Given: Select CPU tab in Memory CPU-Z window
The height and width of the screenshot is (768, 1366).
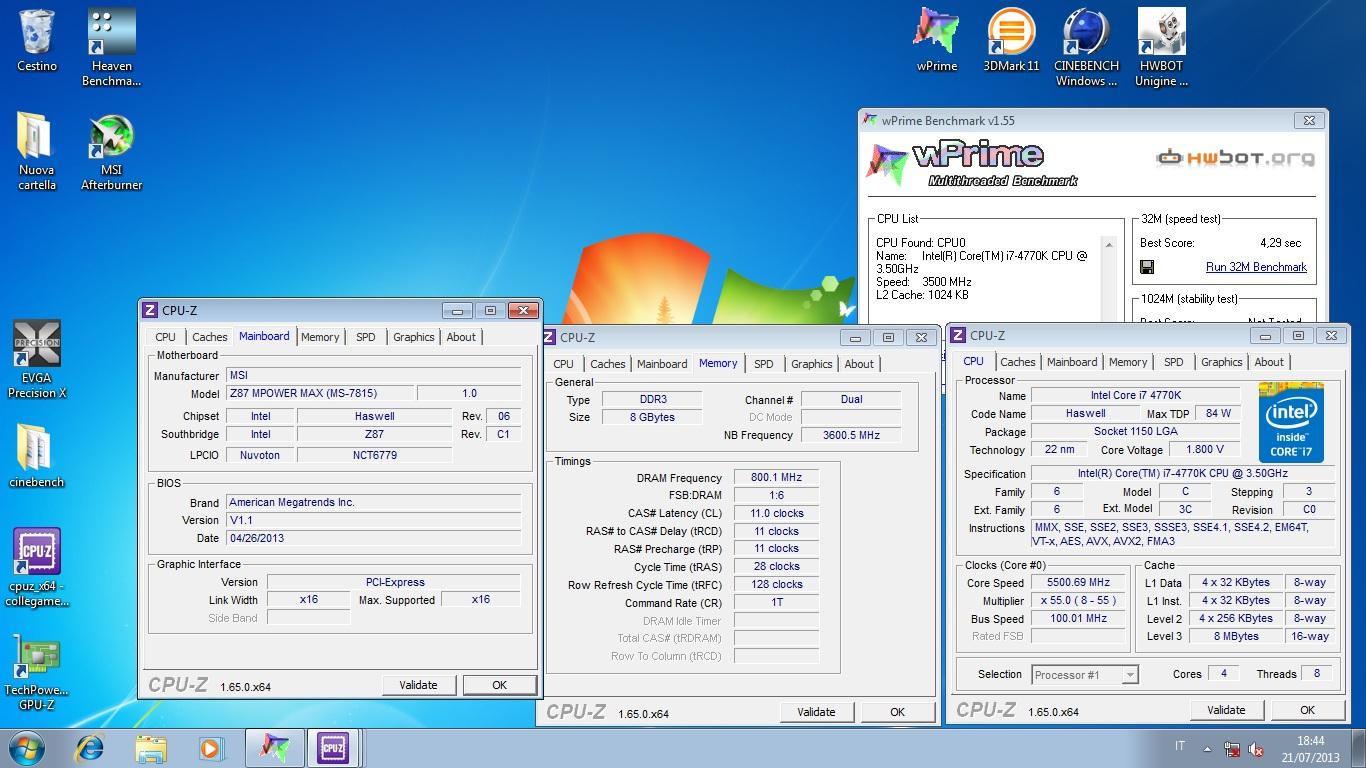Looking at the screenshot, I should (x=563, y=364).
